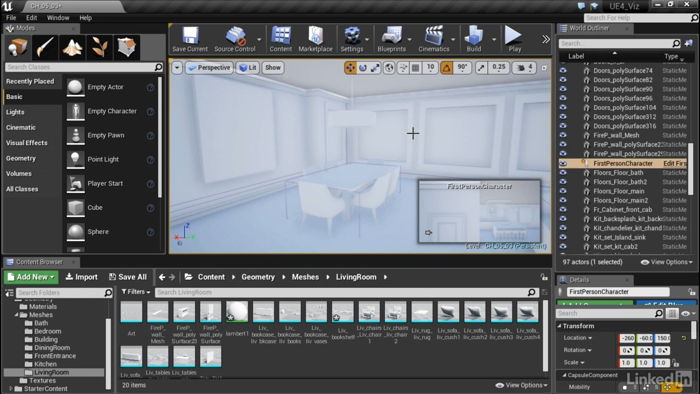Activate the rotate gizmo tool
700x394 pixels.
tap(362, 68)
